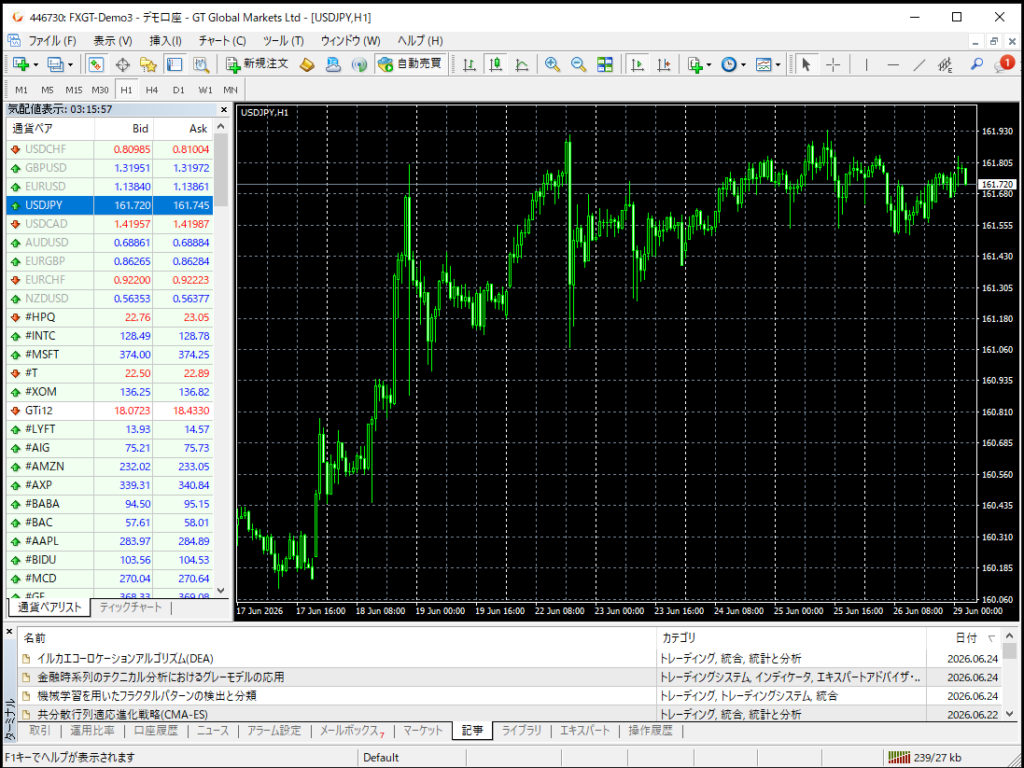Open the 表示 (V) menu
Viewport: 1024px width, 768px height.
coord(113,40)
